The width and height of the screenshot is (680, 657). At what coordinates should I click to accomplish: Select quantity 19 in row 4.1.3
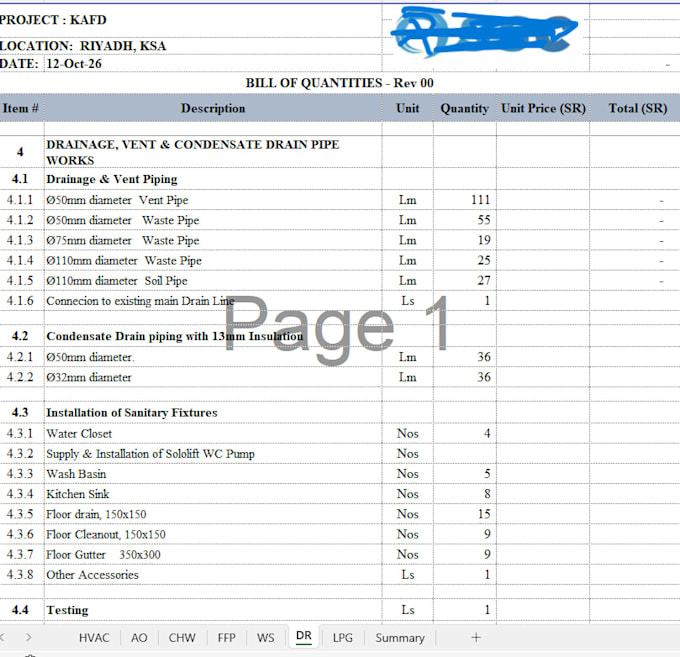click(464, 240)
